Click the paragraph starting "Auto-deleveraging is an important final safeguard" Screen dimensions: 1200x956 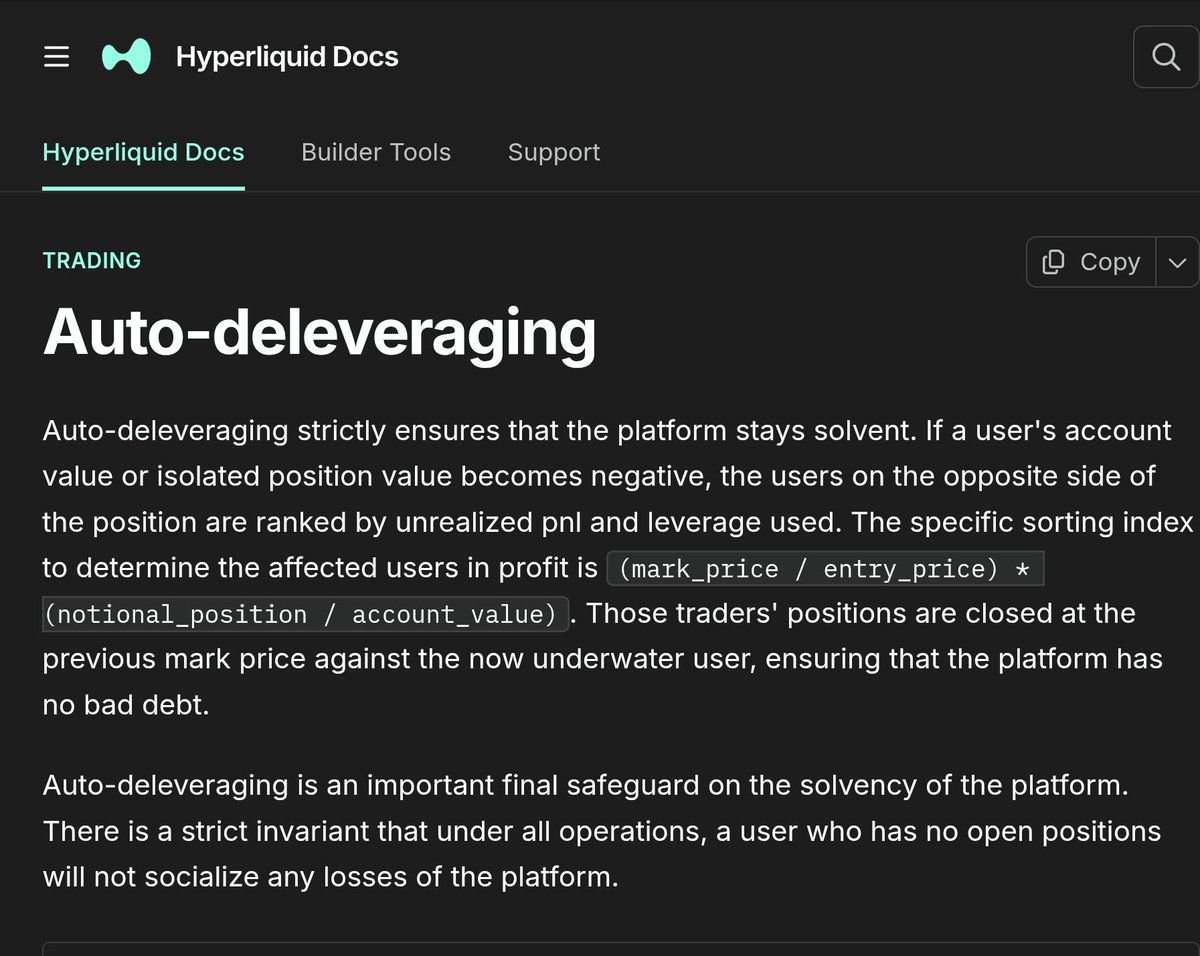pyautogui.click(x=602, y=831)
